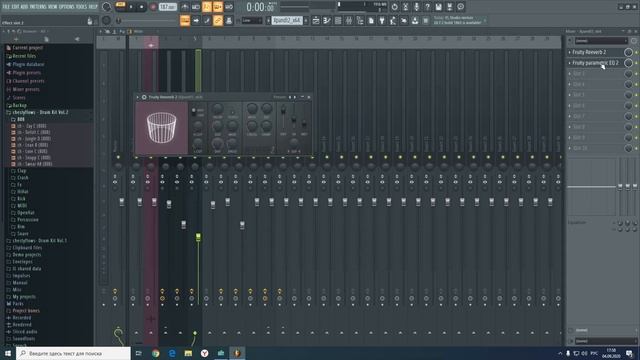
Task: Toggle the highlighted typing keyboard to piano button
Action: [x=185, y=20]
